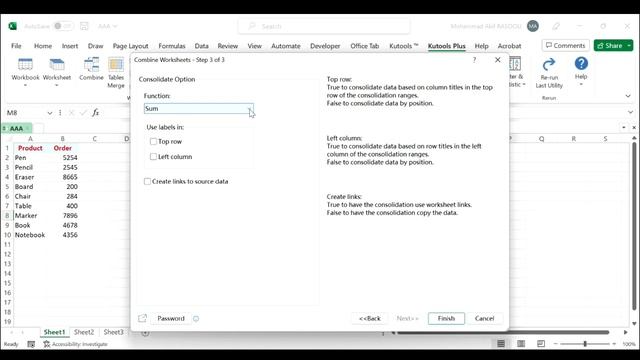The height and width of the screenshot is (360, 640).
Task: Open the Kutools Worksheet tools icon
Action: (x=57, y=65)
